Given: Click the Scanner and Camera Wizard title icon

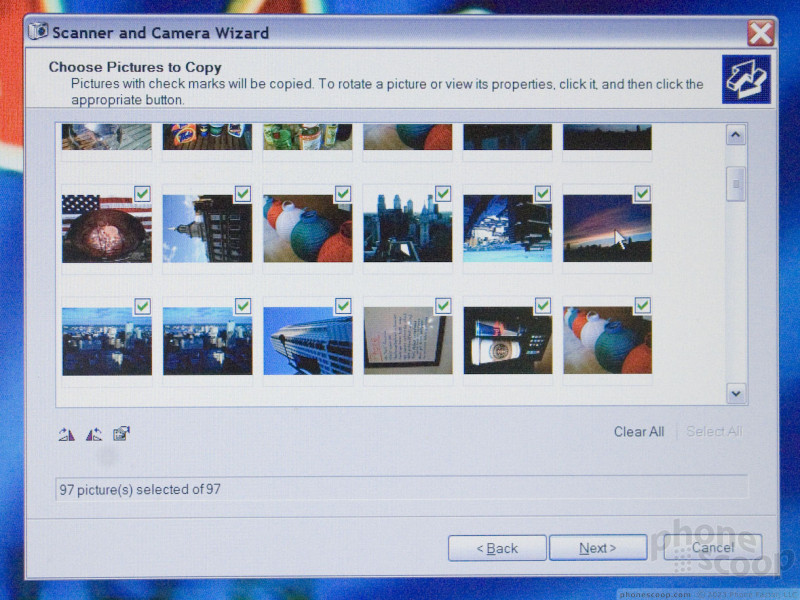Looking at the screenshot, I should click(38, 32).
